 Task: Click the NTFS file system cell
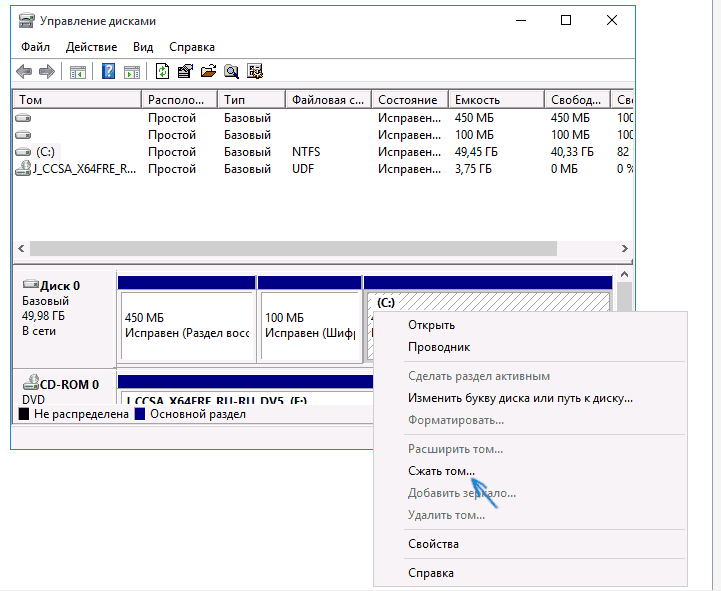[306, 152]
